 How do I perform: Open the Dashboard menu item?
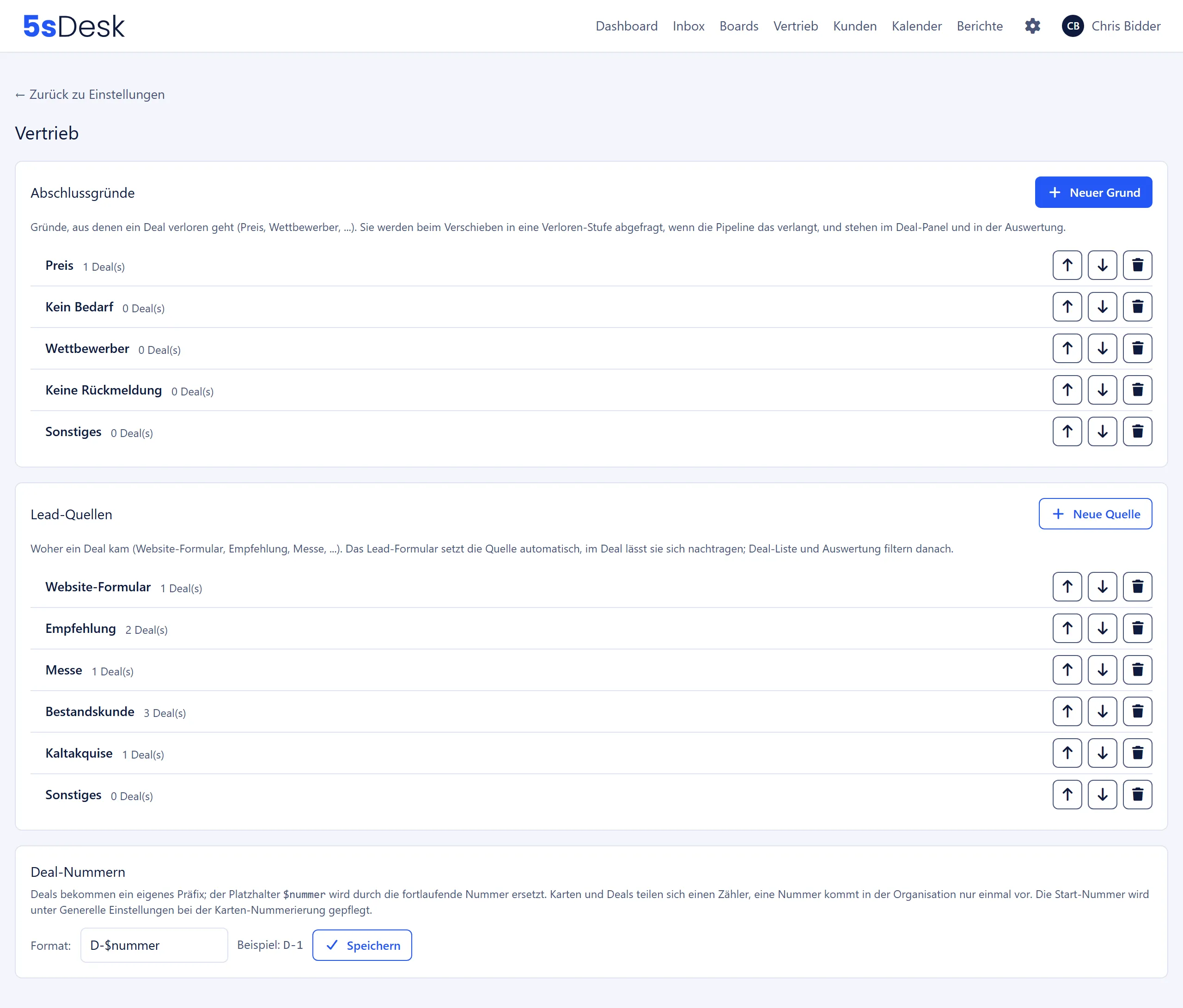(626, 26)
